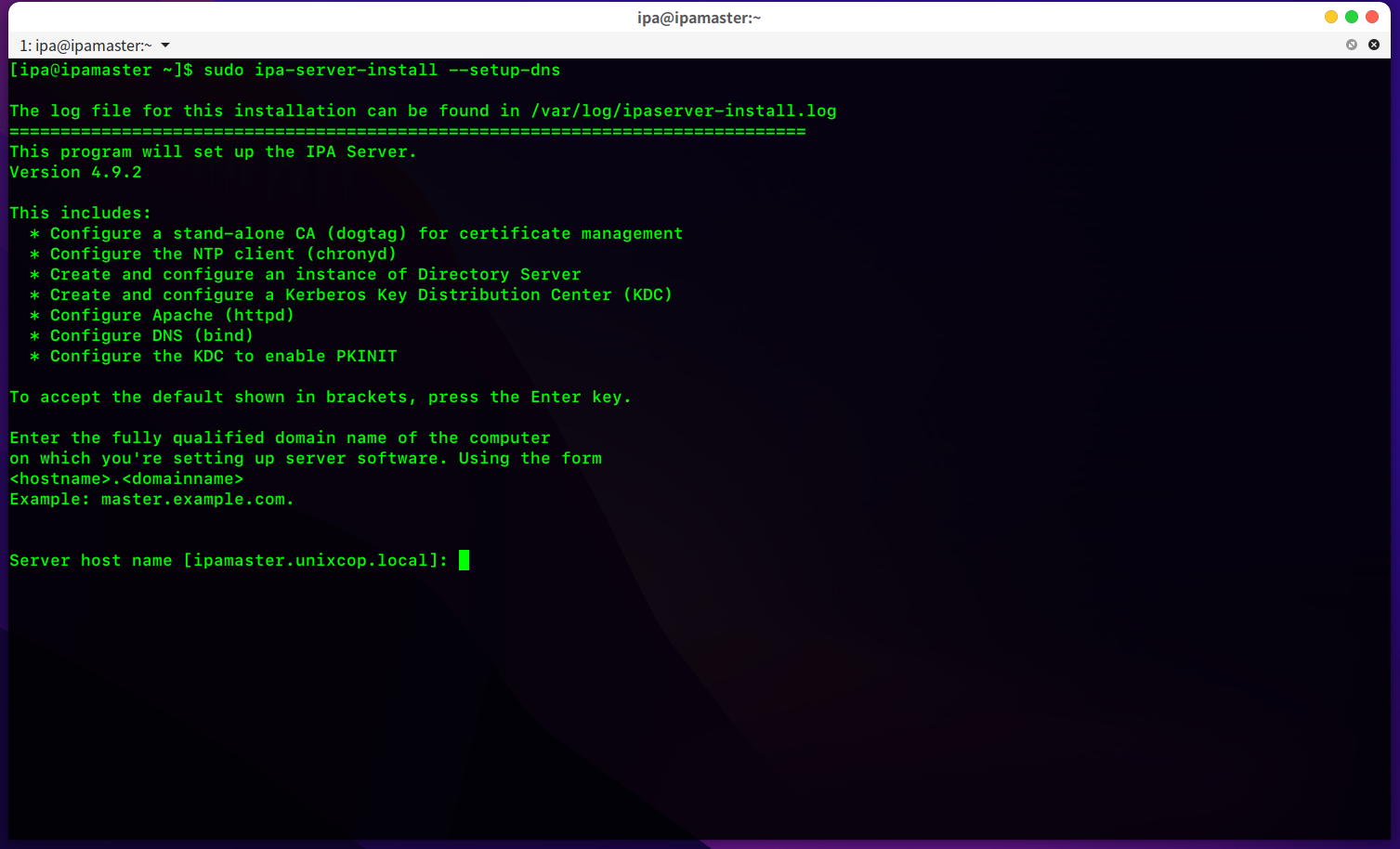Screen dimensions: 1400x849
Task: Open the '1: ipa@ipamaster:~' session dropdown arrow
Action: pyautogui.click(x=165, y=45)
